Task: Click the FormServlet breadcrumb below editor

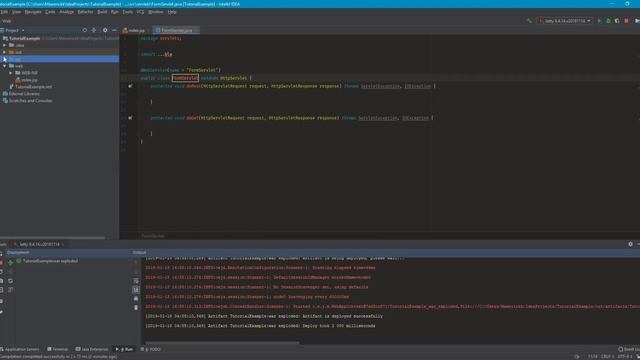Action: click(x=153, y=236)
